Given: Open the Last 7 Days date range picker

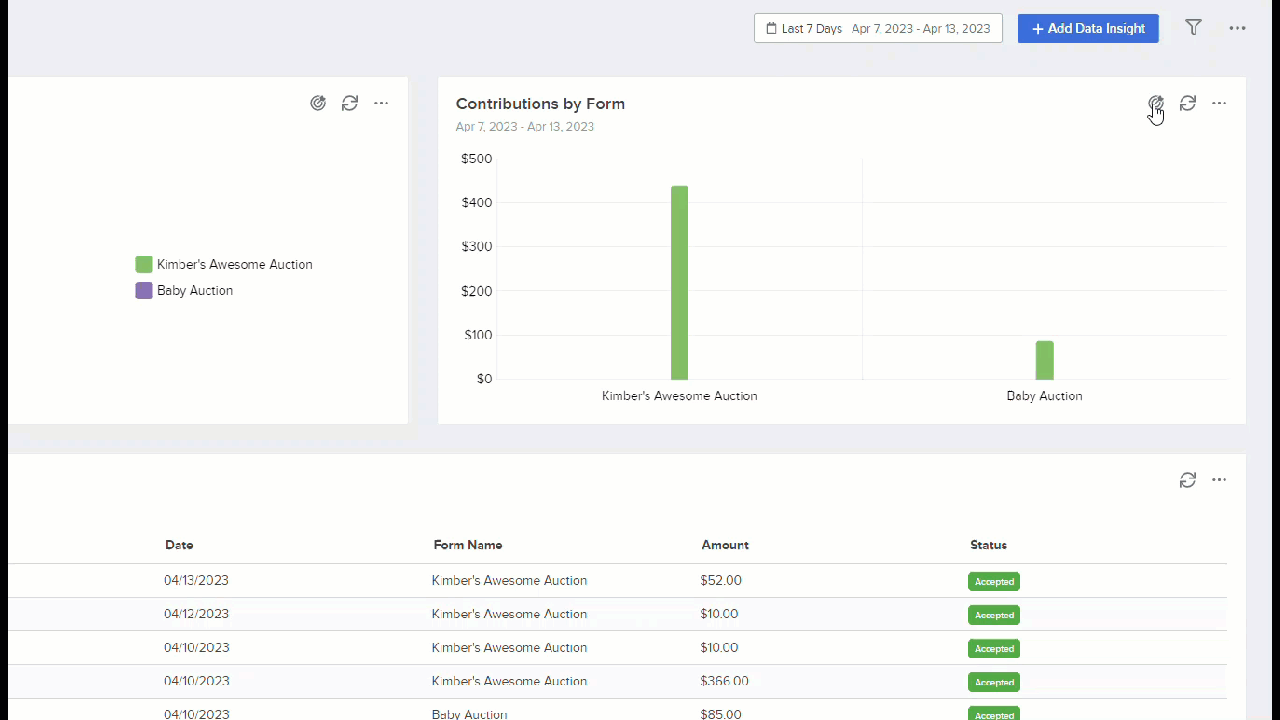Looking at the screenshot, I should 878,28.
